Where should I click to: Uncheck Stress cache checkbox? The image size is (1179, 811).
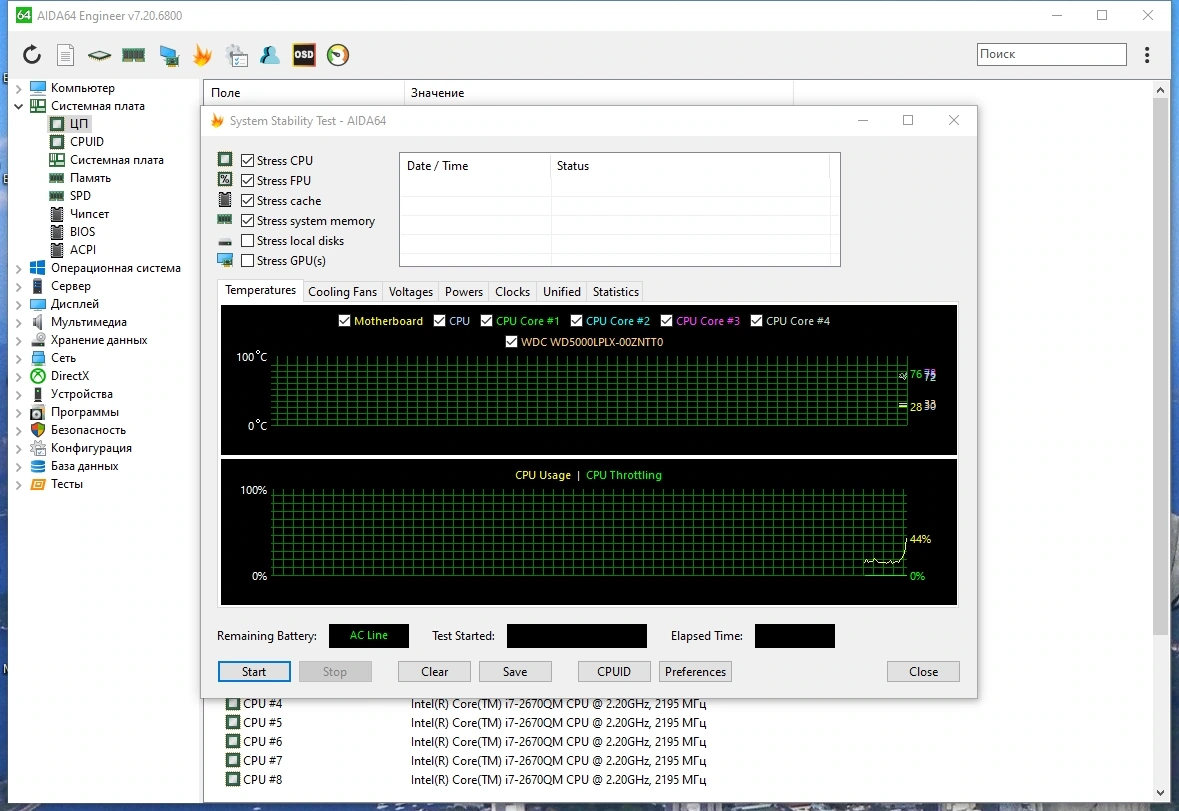pyautogui.click(x=247, y=201)
